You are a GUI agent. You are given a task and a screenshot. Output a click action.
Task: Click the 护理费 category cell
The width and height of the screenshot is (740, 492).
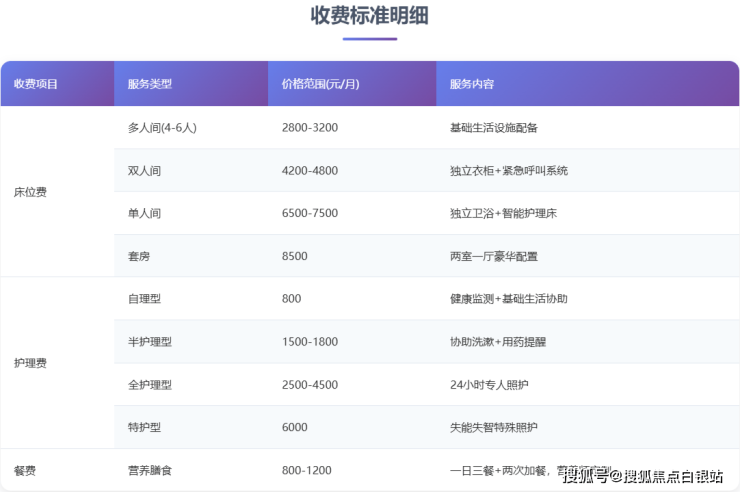coord(30,363)
